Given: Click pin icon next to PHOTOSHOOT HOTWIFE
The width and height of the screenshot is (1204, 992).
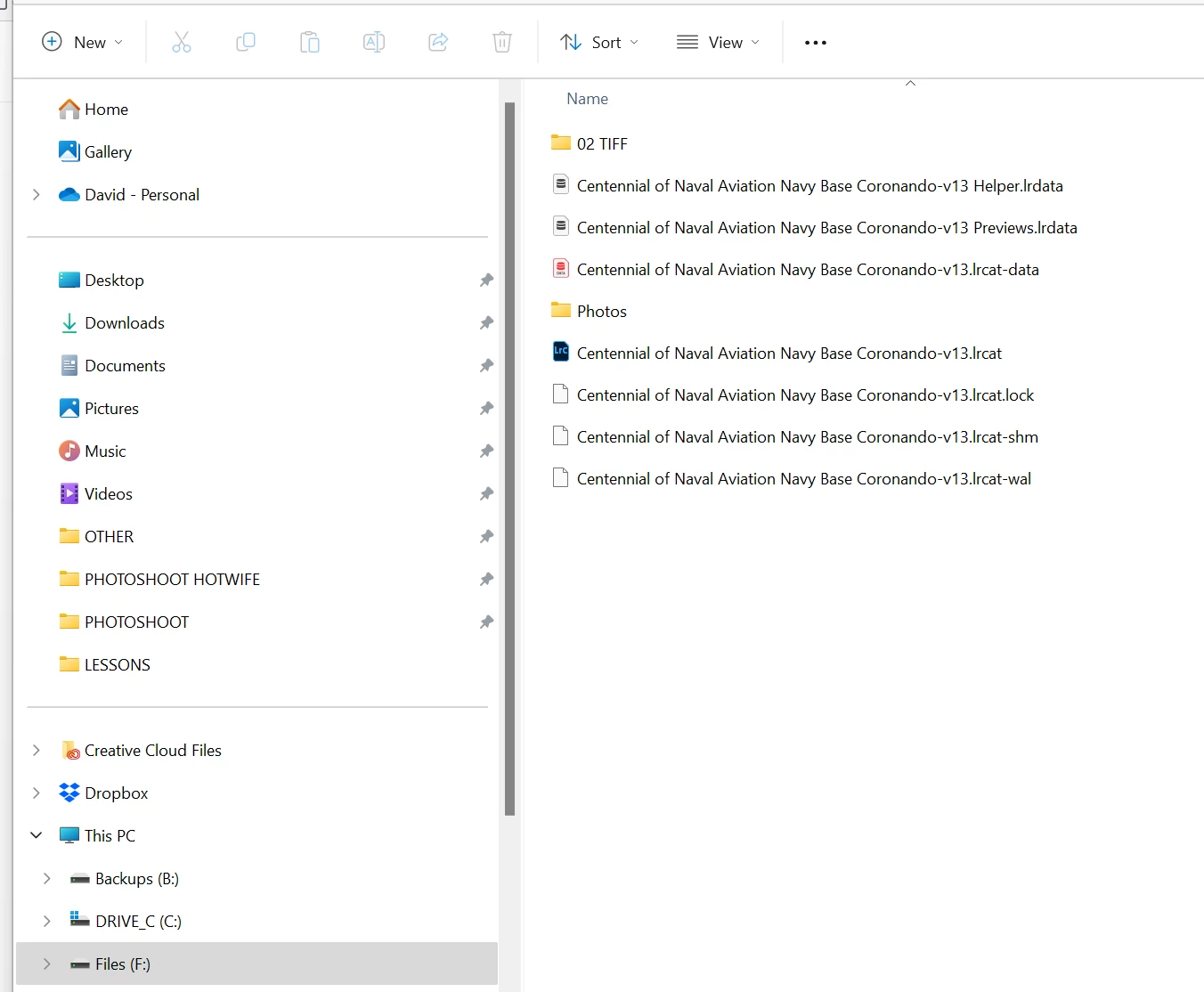Looking at the screenshot, I should pos(486,580).
